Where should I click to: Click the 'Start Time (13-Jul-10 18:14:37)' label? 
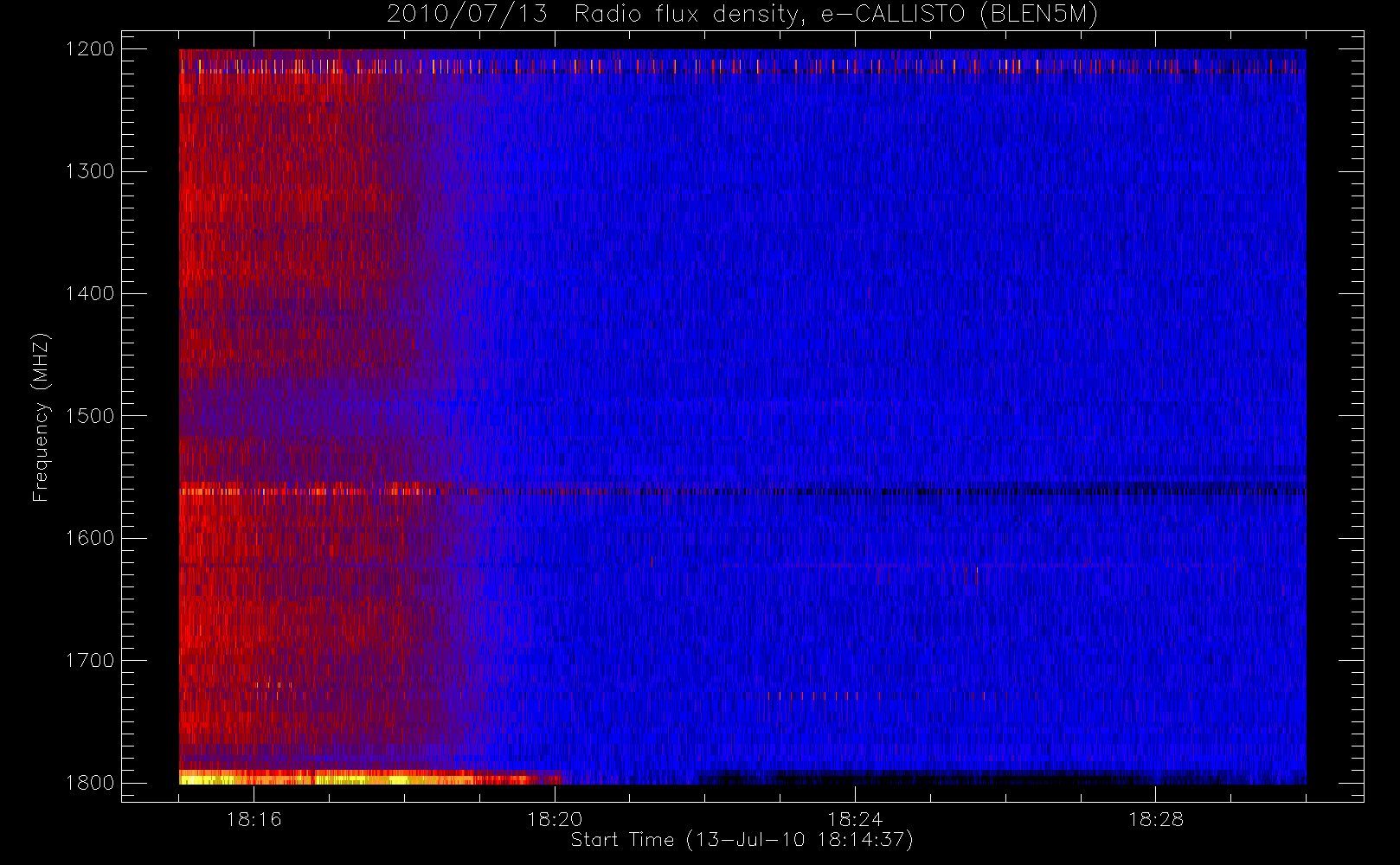[742, 840]
